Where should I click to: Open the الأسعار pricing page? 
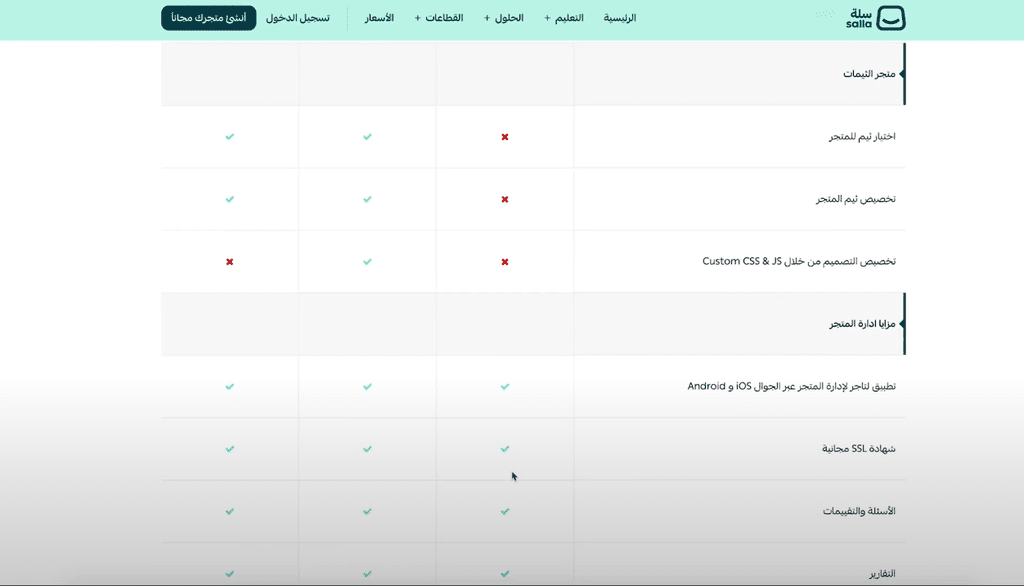tap(379, 18)
